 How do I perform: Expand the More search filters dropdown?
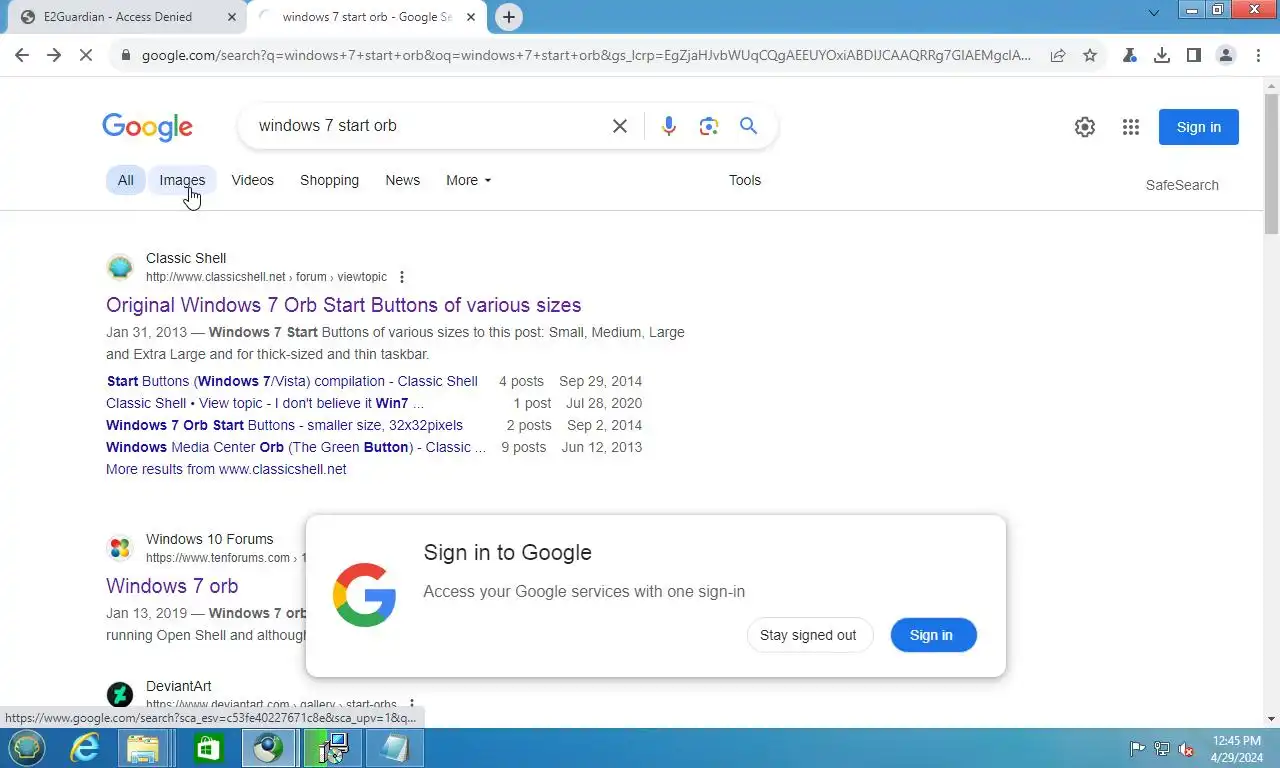468,180
